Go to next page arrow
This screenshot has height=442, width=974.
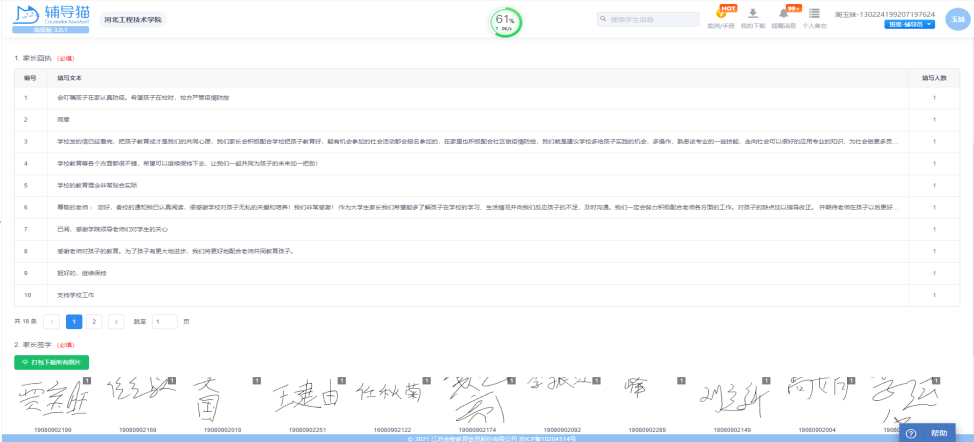116,322
